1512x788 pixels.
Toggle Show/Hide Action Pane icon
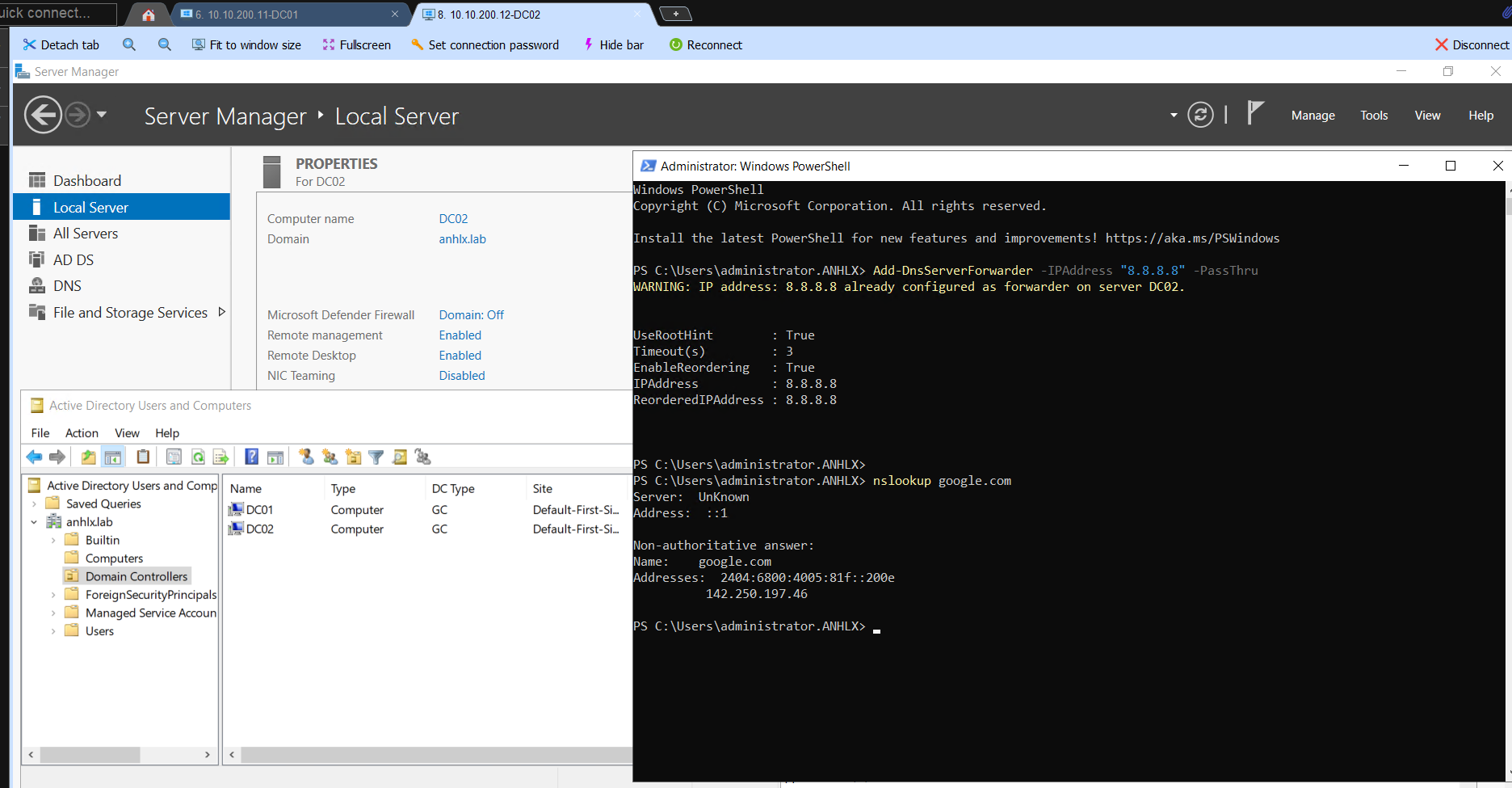click(x=275, y=457)
